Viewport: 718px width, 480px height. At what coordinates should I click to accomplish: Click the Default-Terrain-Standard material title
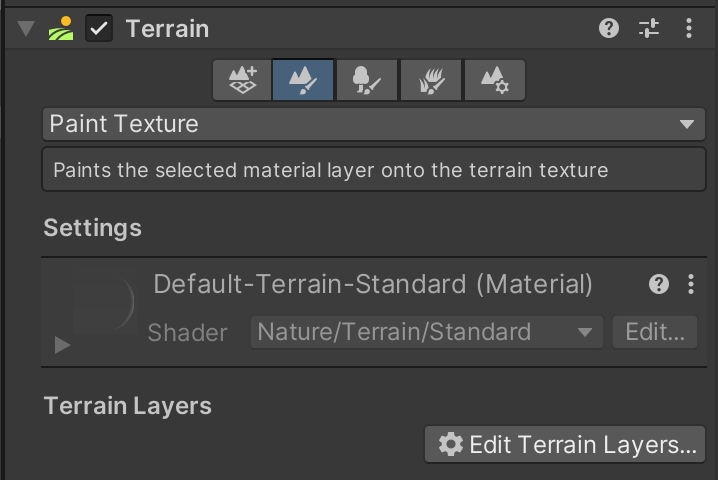[x=373, y=285]
